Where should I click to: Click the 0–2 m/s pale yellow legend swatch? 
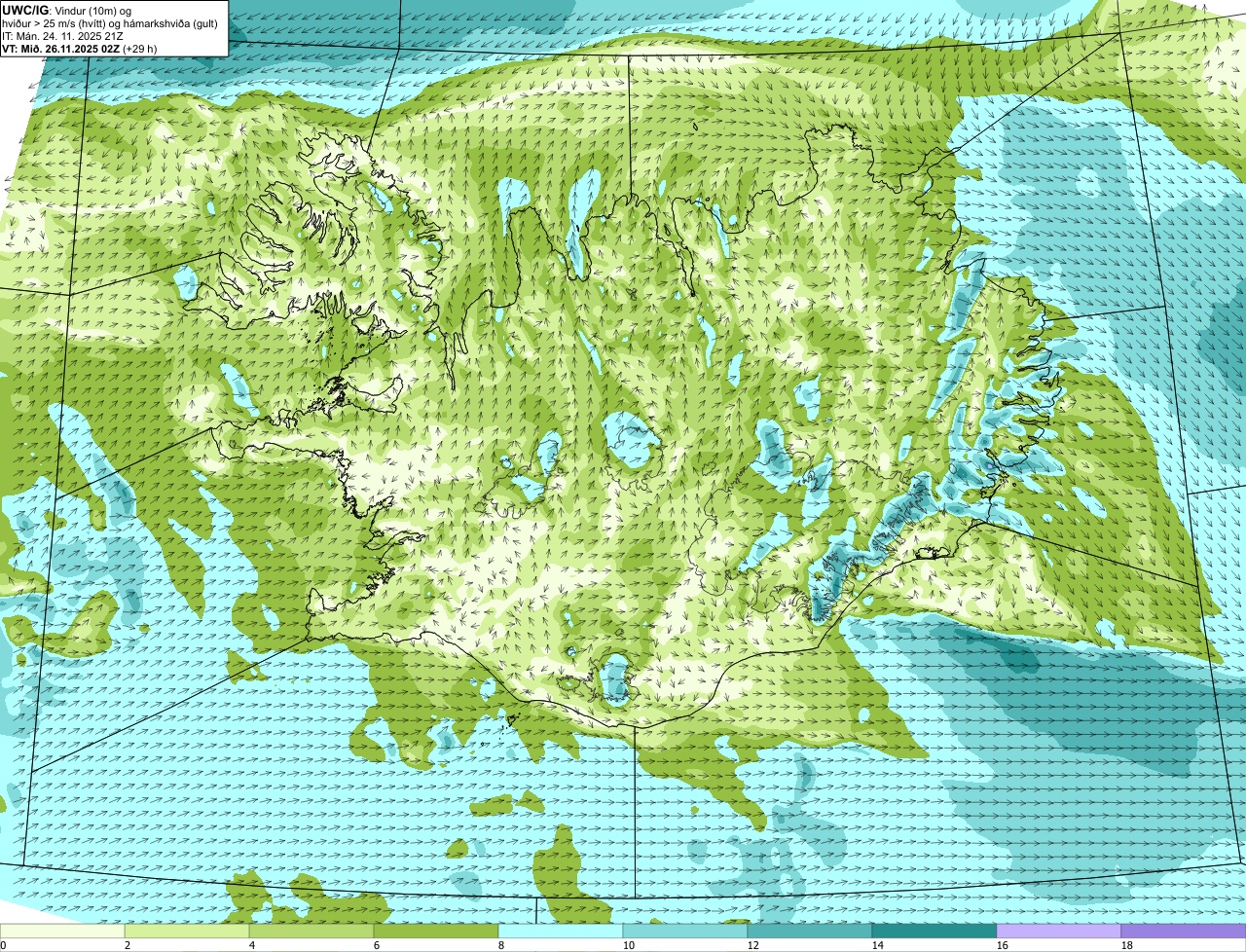coord(62,932)
